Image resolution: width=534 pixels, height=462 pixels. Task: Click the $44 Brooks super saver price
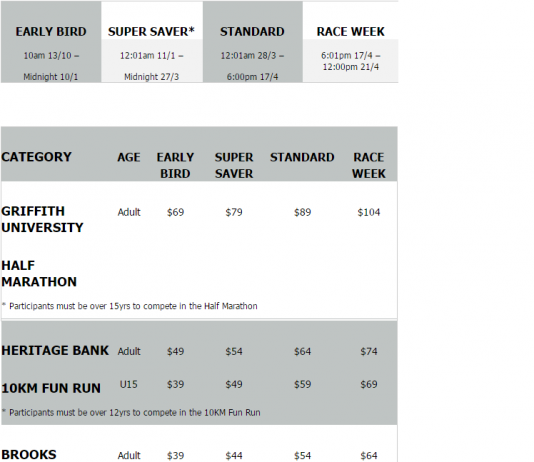pyautogui.click(x=234, y=456)
